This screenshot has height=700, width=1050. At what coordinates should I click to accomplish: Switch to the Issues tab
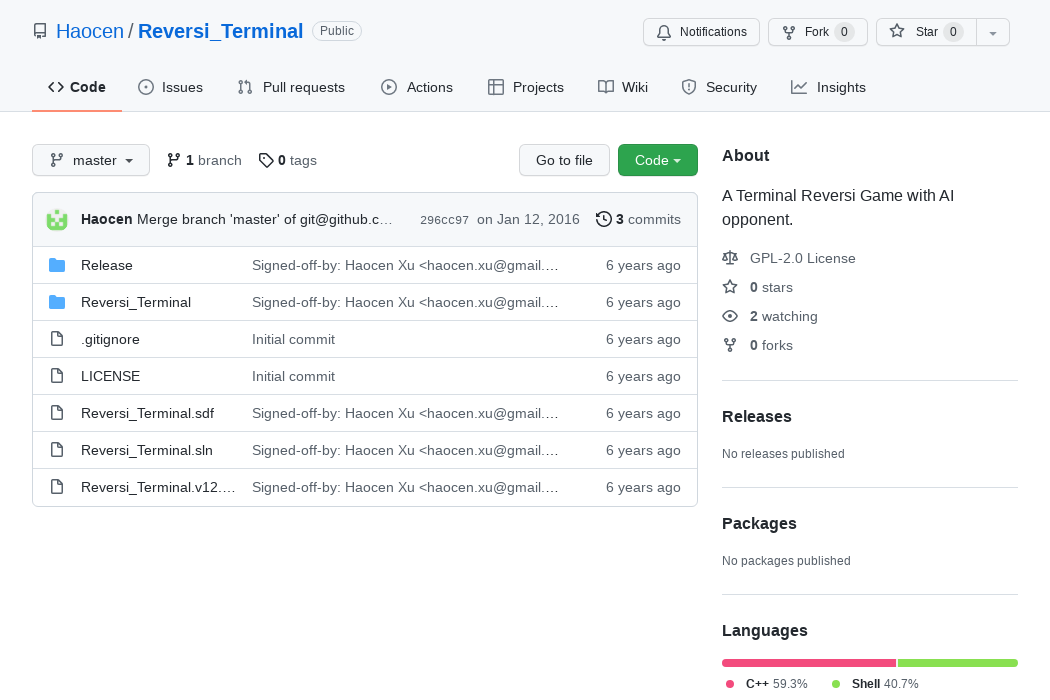coord(170,87)
